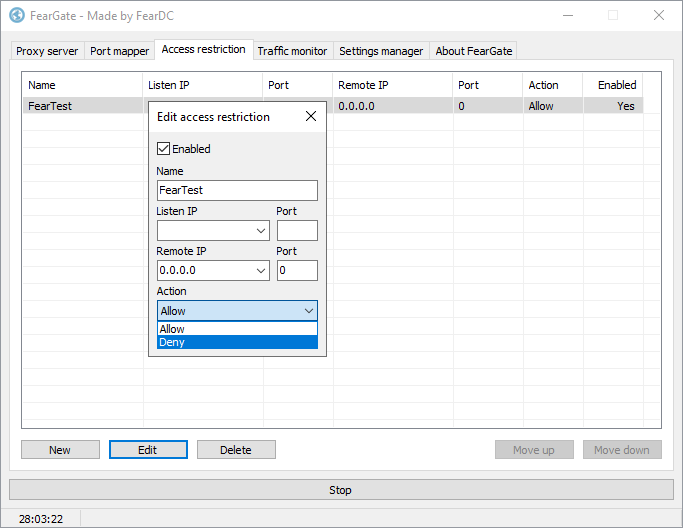The height and width of the screenshot is (528, 683).
Task: Select the FearTest row name cell
Action: point(83,106)
